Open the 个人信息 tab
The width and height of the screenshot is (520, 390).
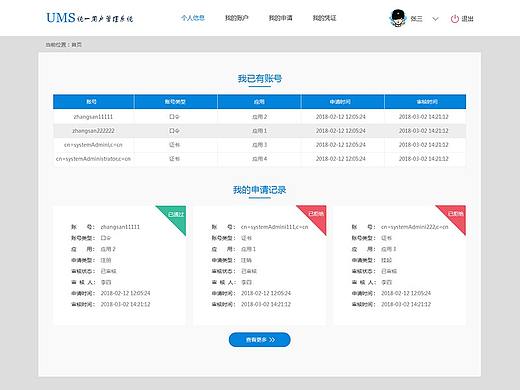coord(193,18)
